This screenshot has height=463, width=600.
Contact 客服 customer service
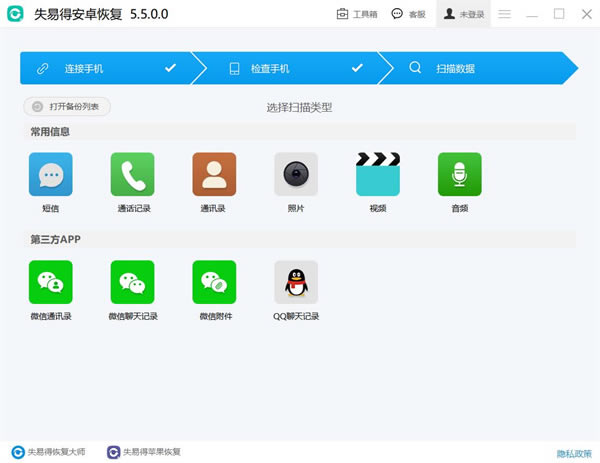[410, 14]
